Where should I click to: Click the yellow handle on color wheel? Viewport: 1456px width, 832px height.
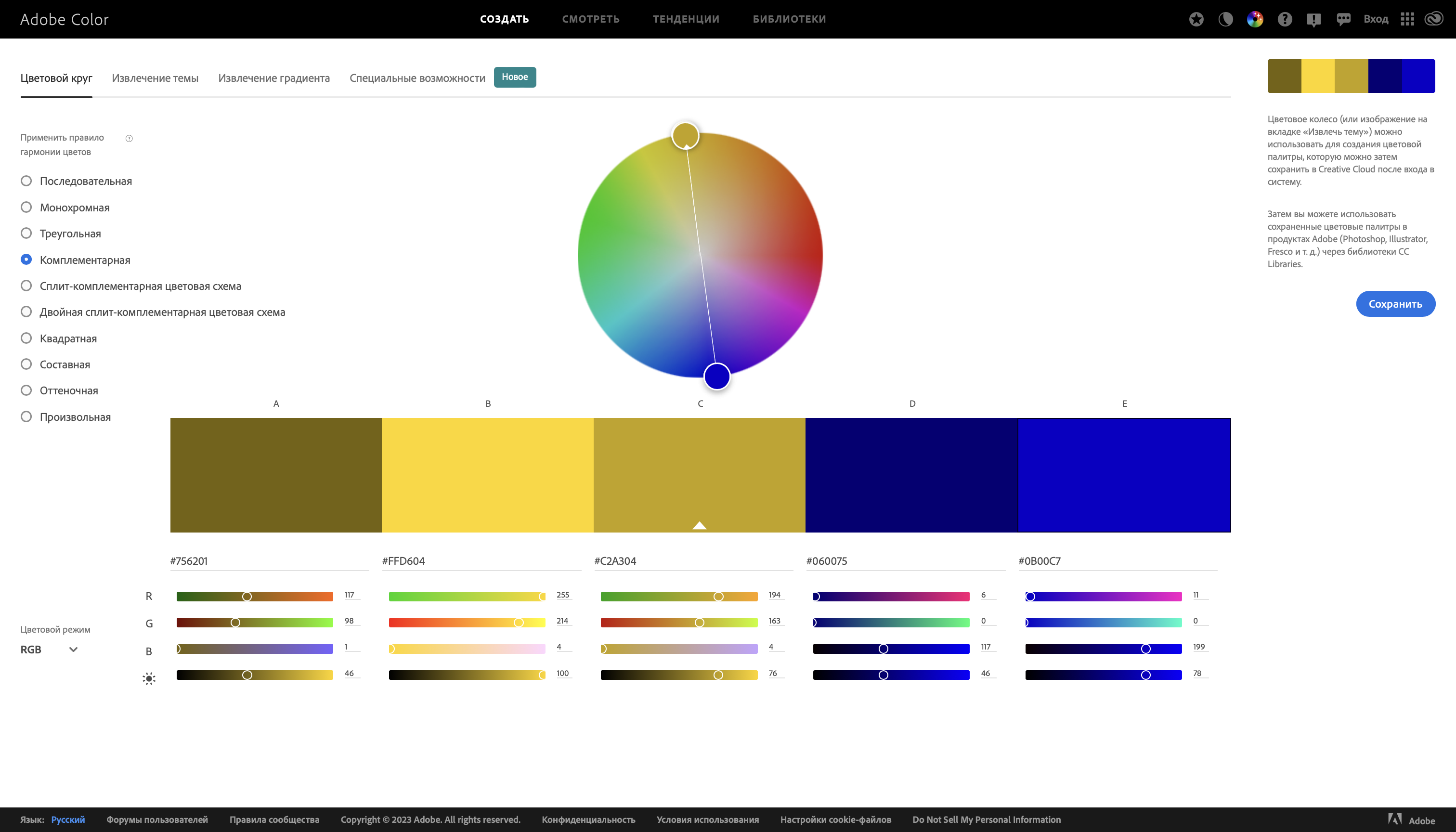(x=685, y=135)
